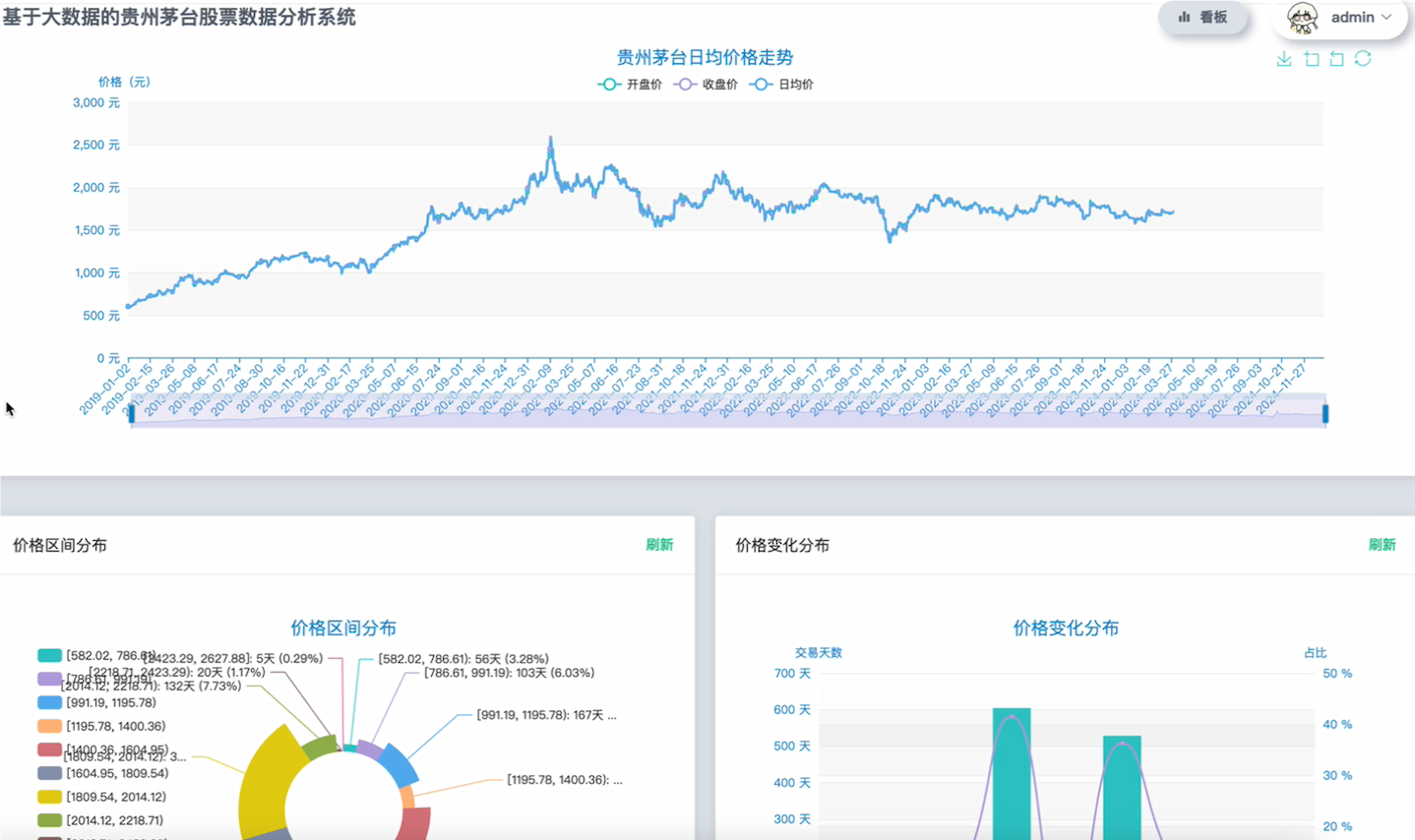Click the axis title 价格（元）

(x=124, y=83)
